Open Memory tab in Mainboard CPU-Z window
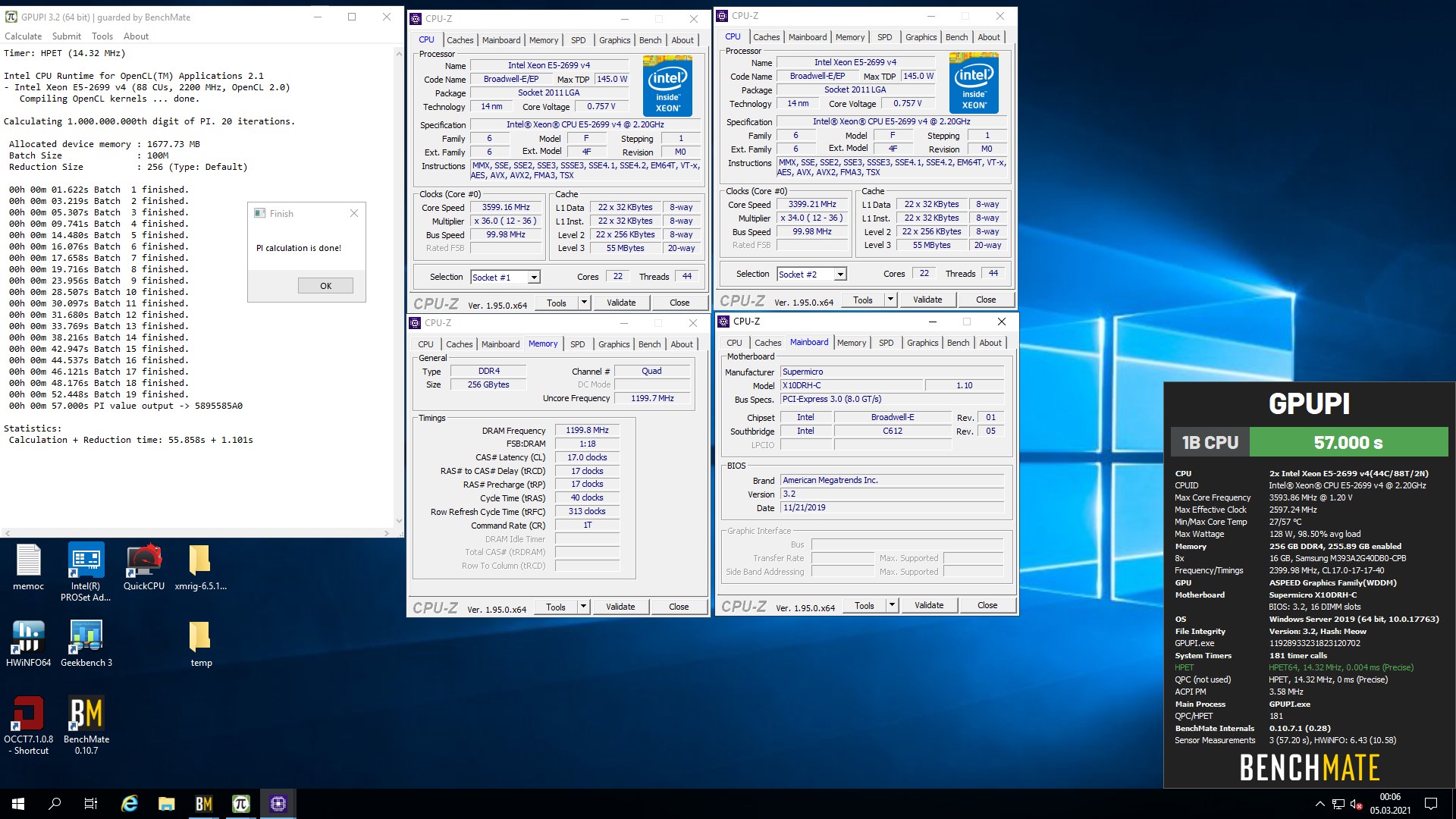This screenshot has width=1456, height=819. [x=851, y=343]
